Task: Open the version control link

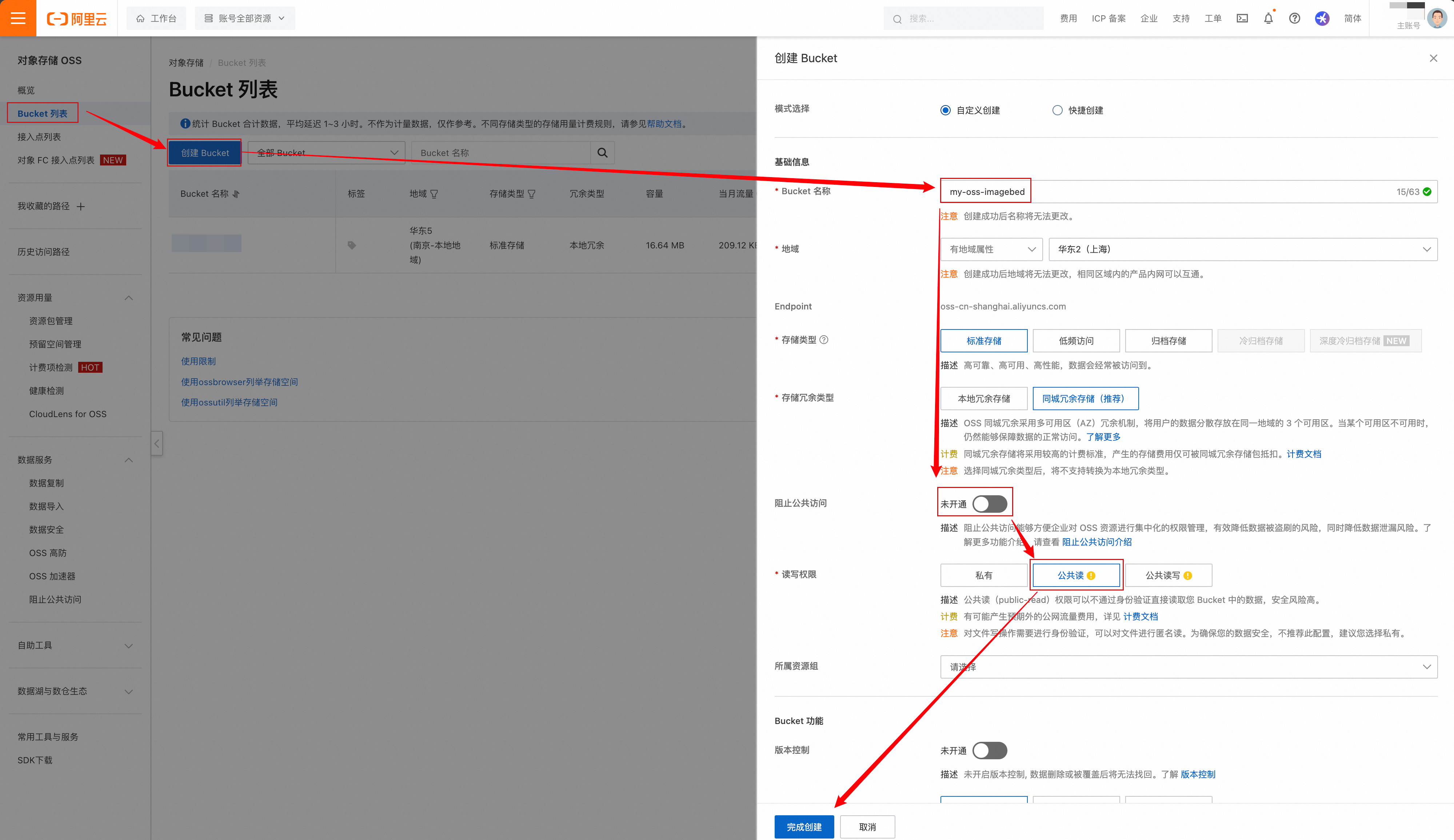Action: 1198,774
